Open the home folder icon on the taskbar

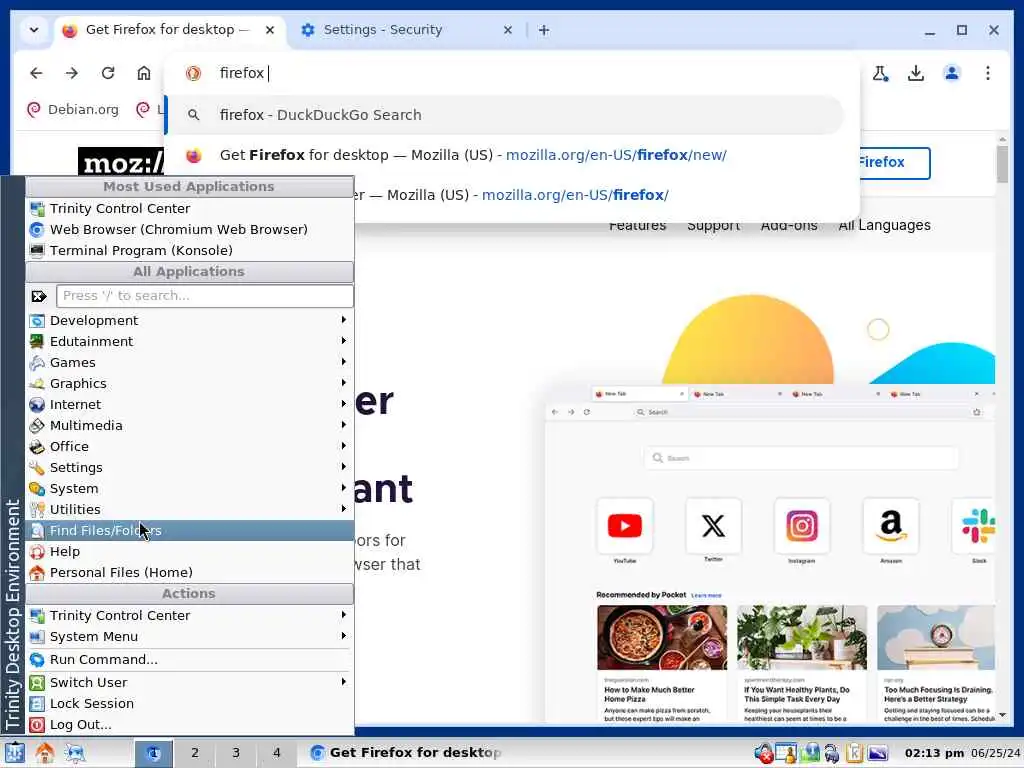45,753
